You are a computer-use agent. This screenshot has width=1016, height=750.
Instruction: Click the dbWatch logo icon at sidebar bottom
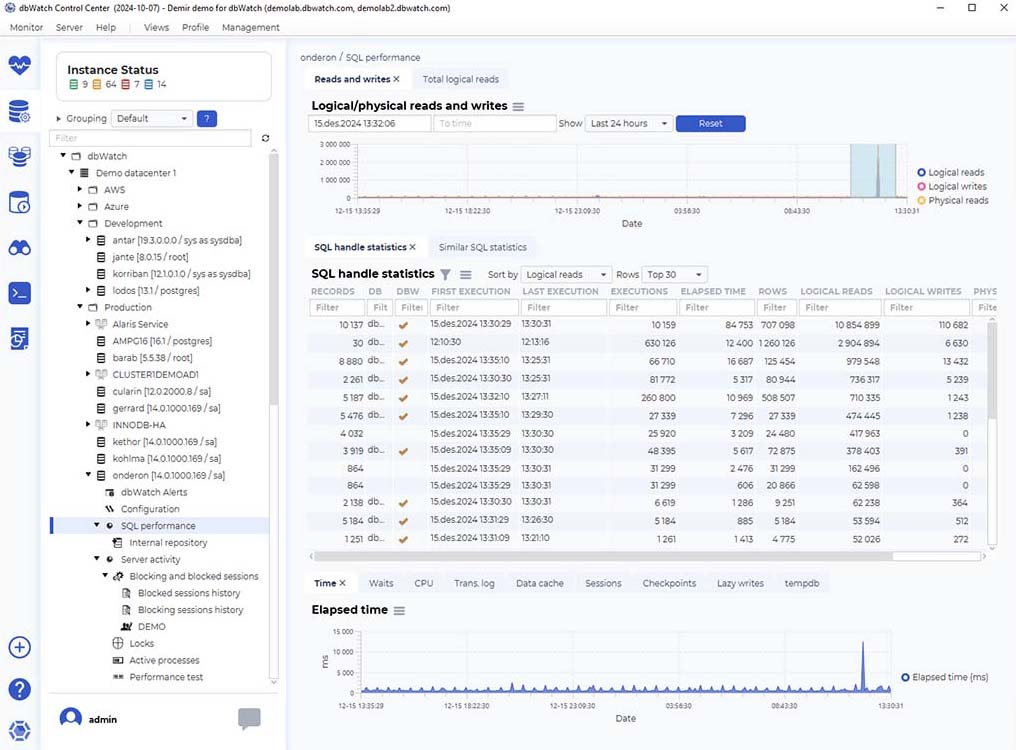tap(19, 731)
